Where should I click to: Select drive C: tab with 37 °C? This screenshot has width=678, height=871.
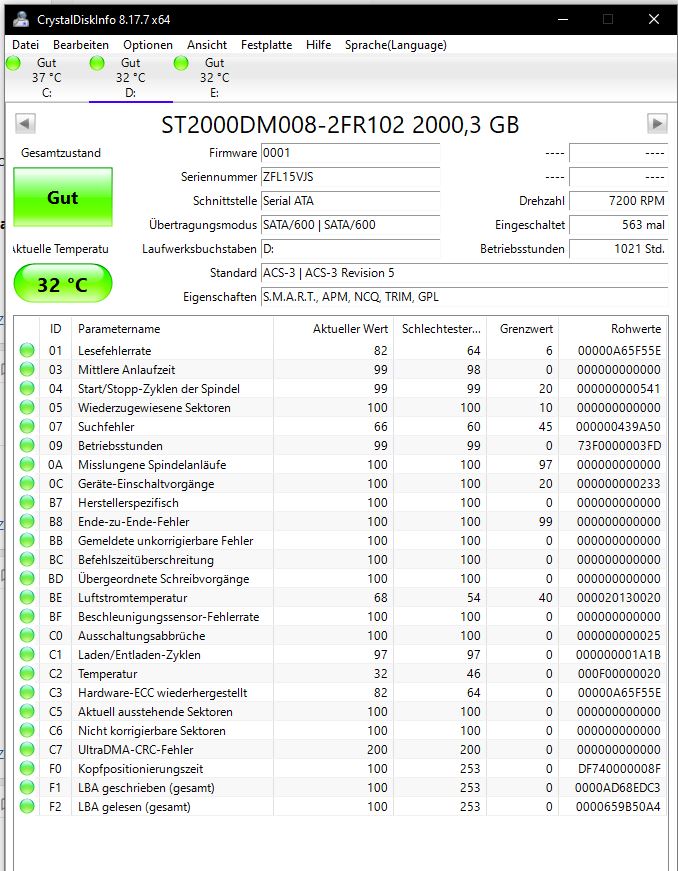pos(47,78)
